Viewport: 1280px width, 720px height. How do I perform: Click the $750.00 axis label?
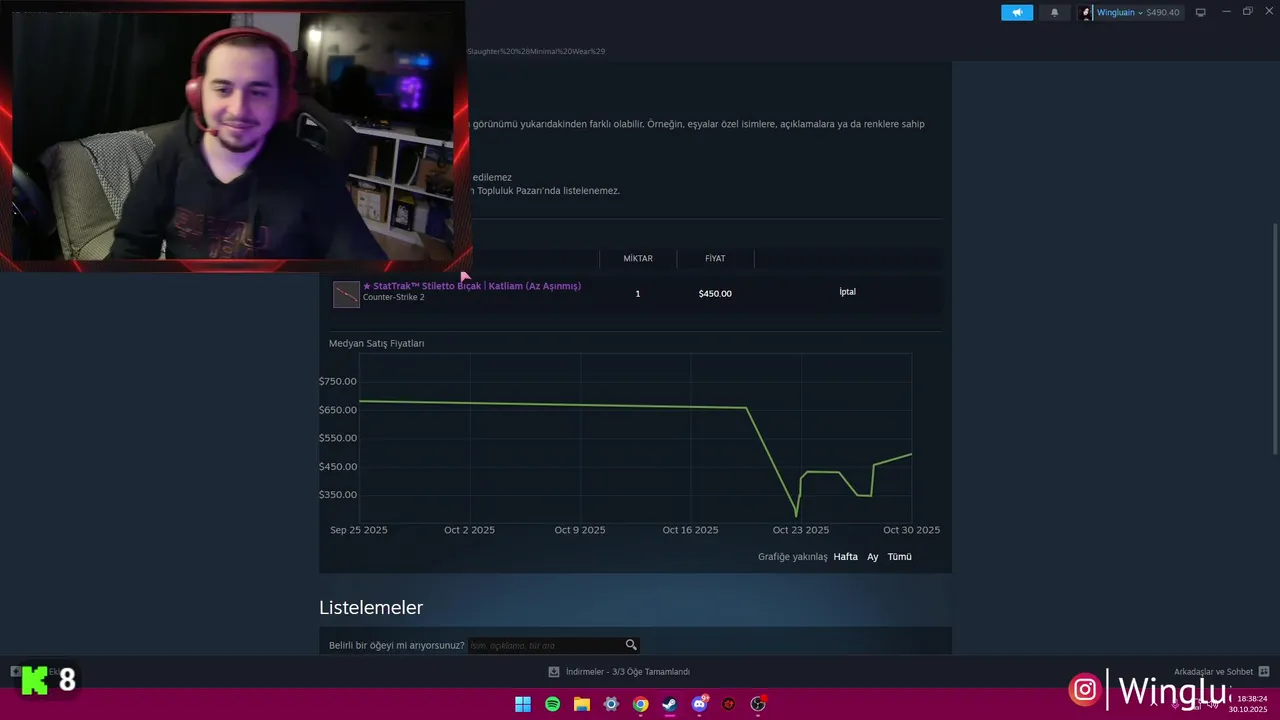point(338,381)
